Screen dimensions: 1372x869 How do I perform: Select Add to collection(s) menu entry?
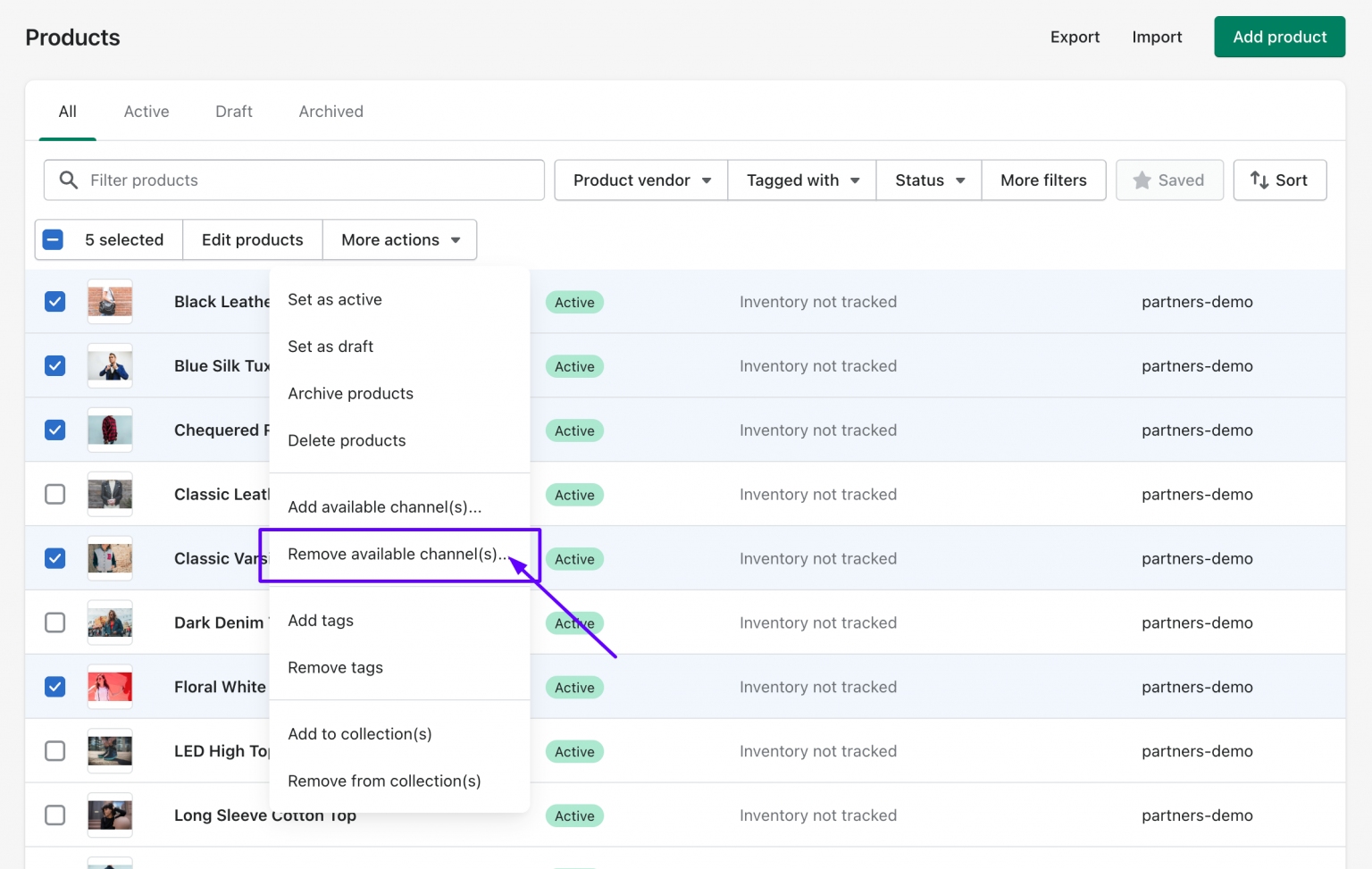point(359,733)
